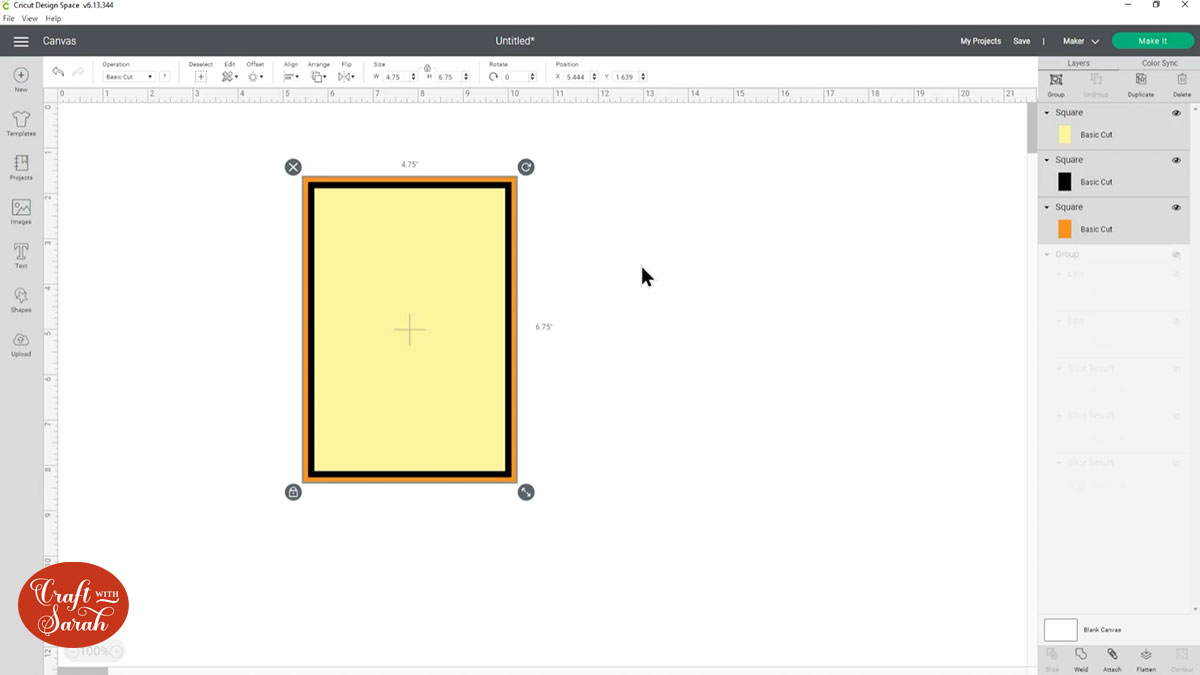1200x675 pixels.
Task: Click the rotate icon beside Rotate field
Action: click(x=494, y=77)
